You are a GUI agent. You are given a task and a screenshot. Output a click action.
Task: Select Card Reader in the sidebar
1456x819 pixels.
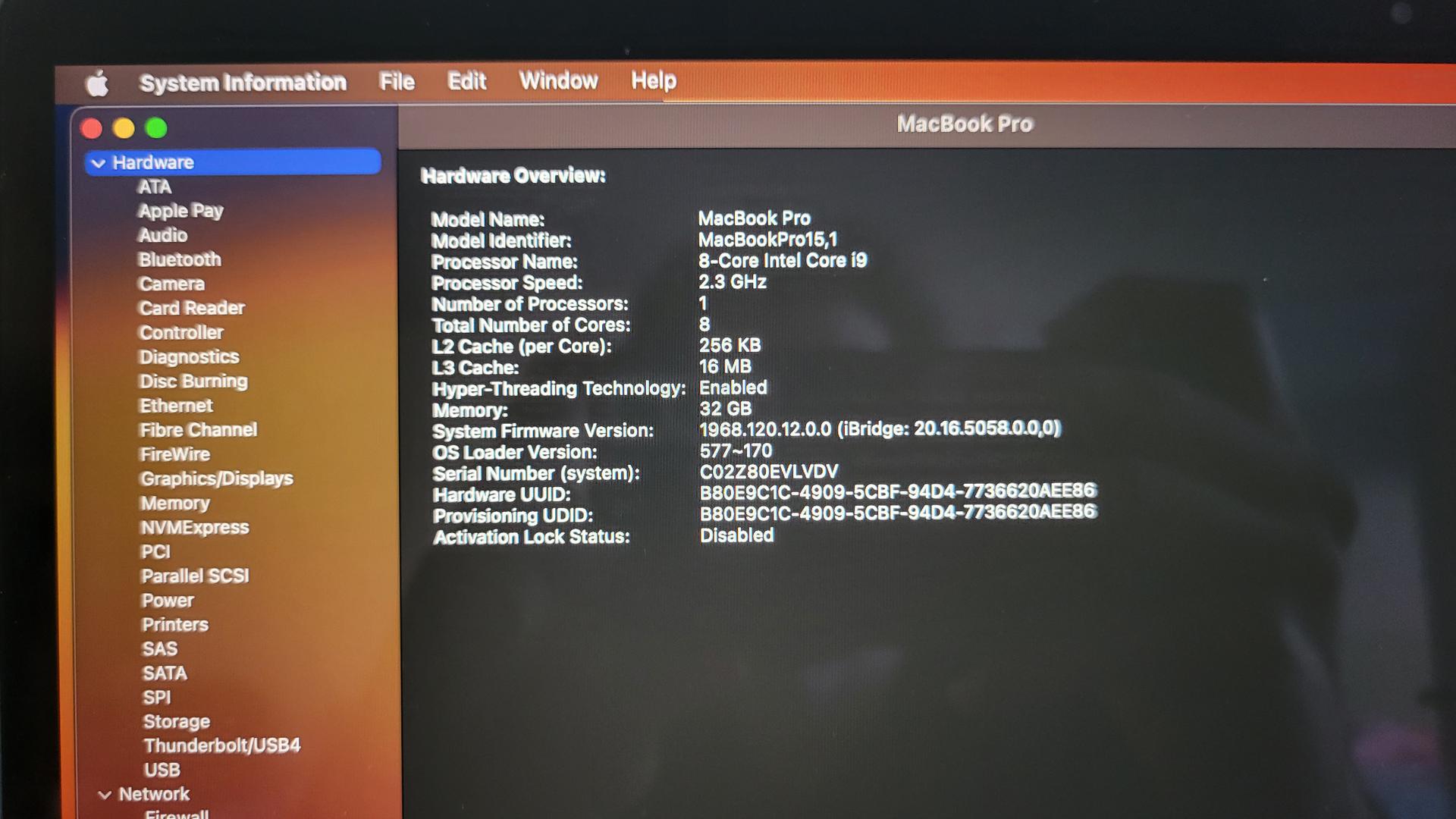[192, 308]
